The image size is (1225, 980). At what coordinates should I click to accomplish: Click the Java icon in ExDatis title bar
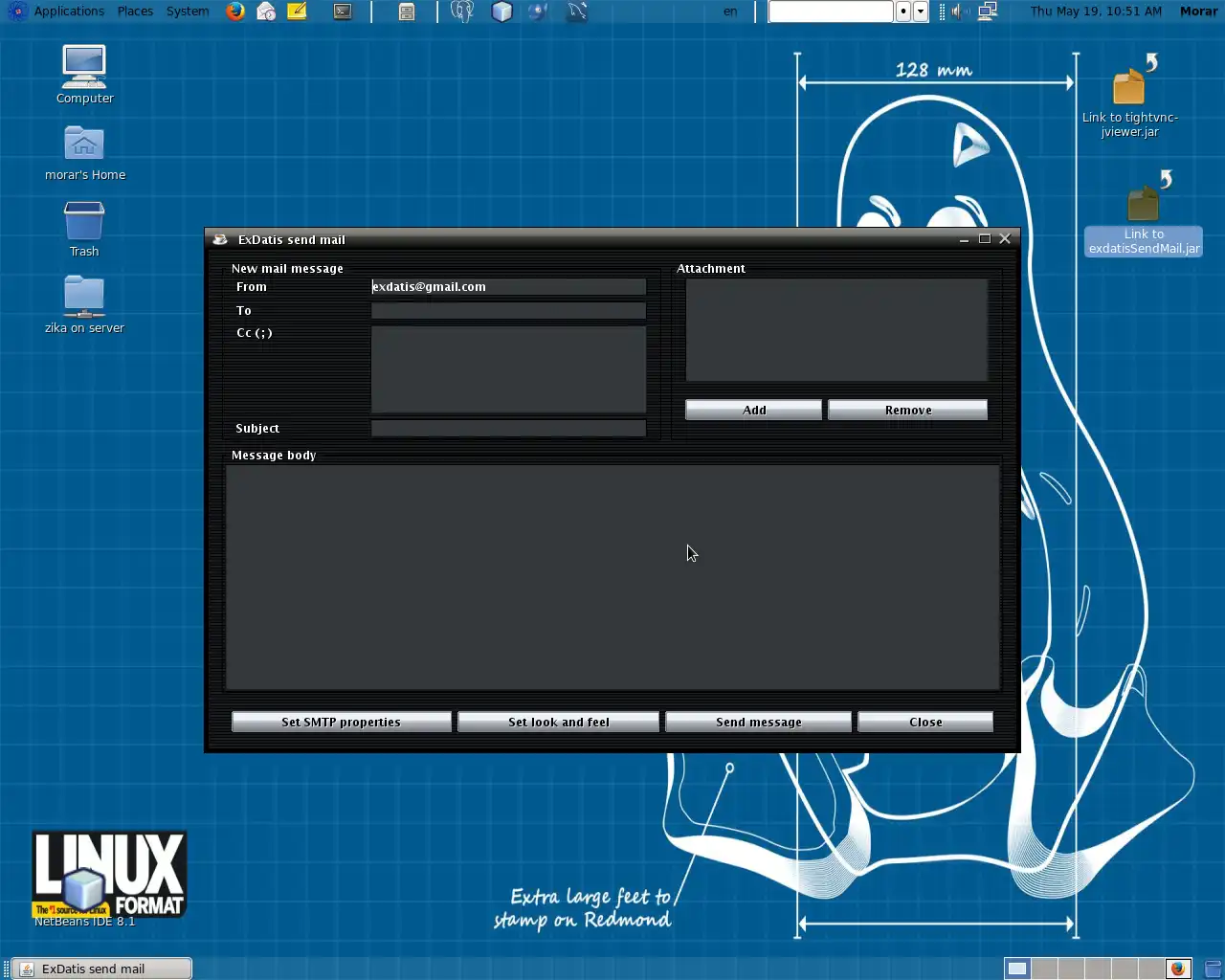pos(220,239)
